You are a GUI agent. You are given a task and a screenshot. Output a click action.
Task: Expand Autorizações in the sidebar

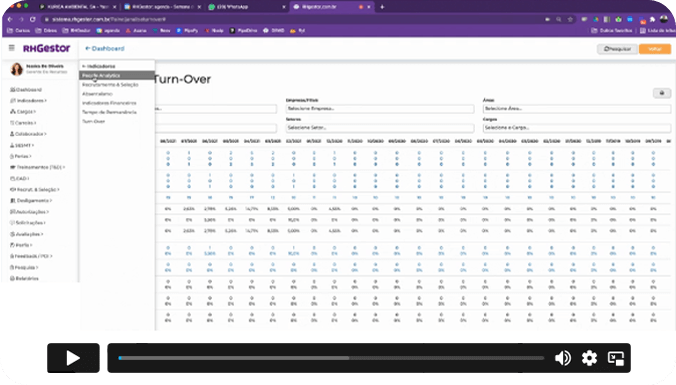(x=29, y=212)
